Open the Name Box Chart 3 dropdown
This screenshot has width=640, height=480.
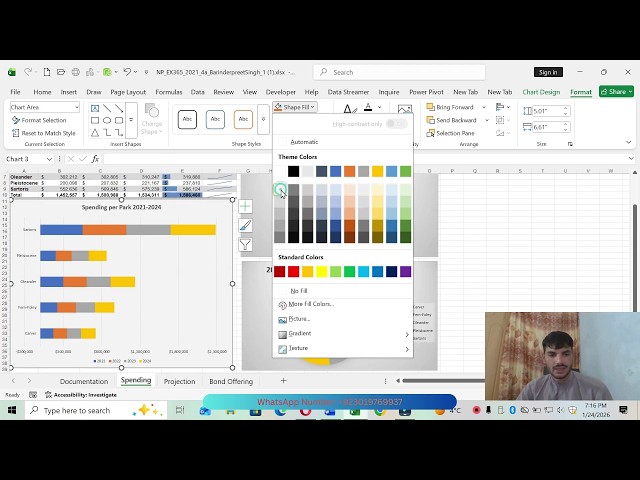[49, 159]
